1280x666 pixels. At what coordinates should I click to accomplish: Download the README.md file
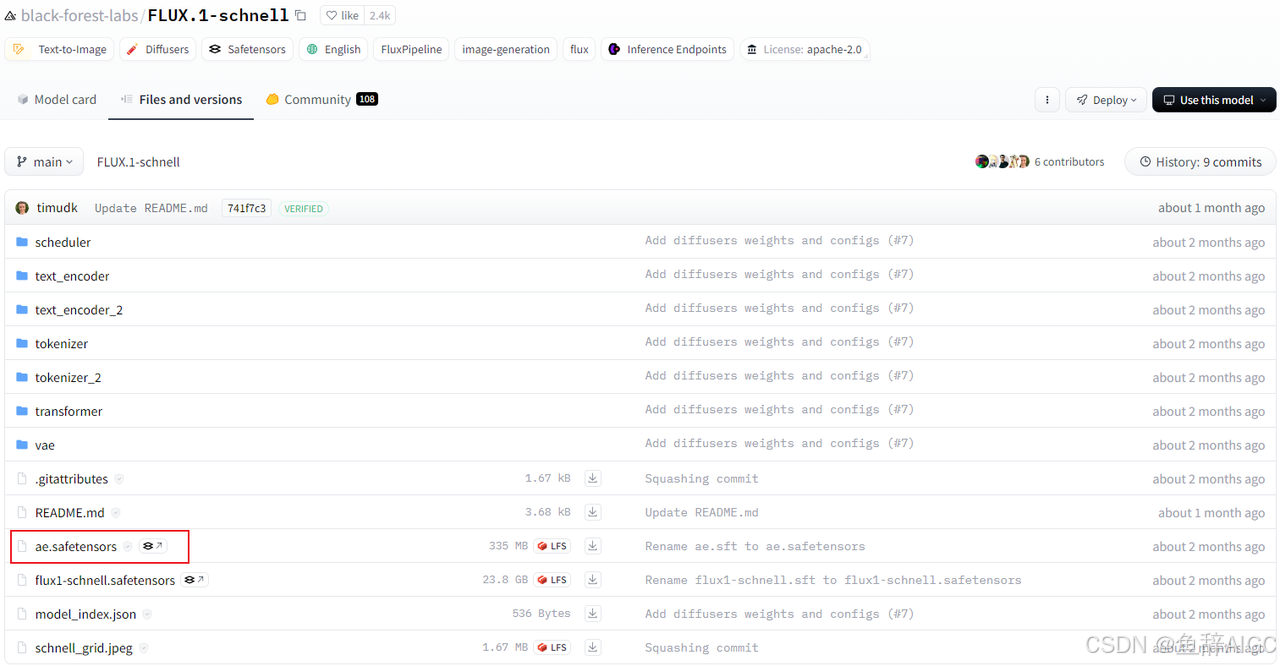(x=593, y=513)
